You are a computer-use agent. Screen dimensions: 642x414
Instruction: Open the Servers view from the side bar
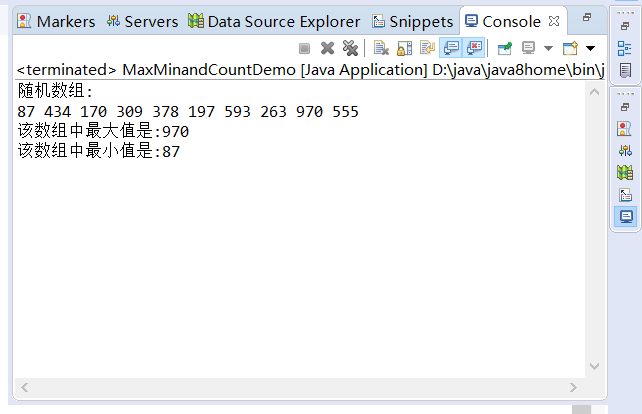[x=625, y=151]
